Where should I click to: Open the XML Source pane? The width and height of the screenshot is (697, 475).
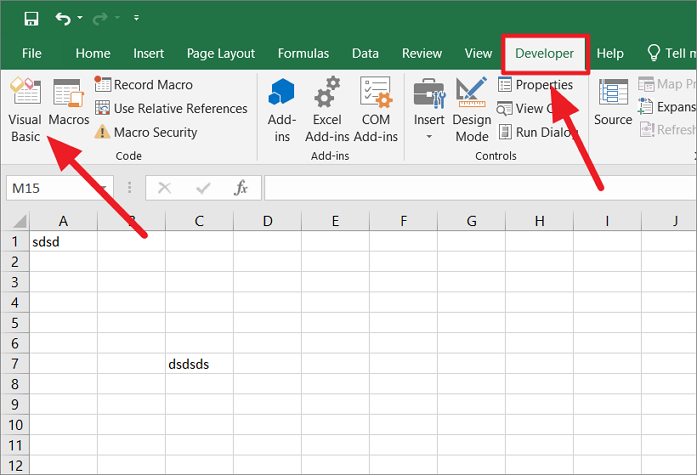click(613, 102)
